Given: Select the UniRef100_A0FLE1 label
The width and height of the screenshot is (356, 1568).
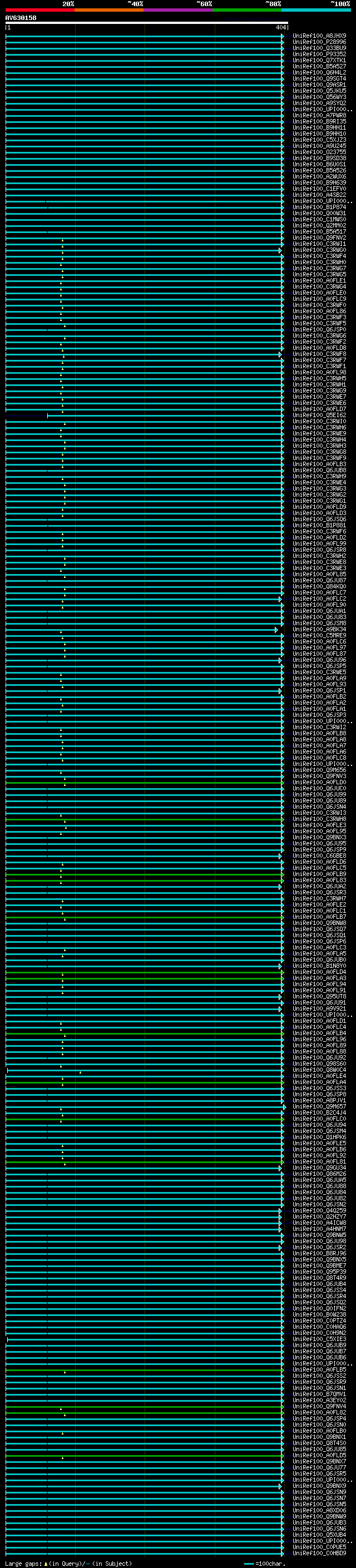Looking at the screenshot, I should tap(319, 280).
